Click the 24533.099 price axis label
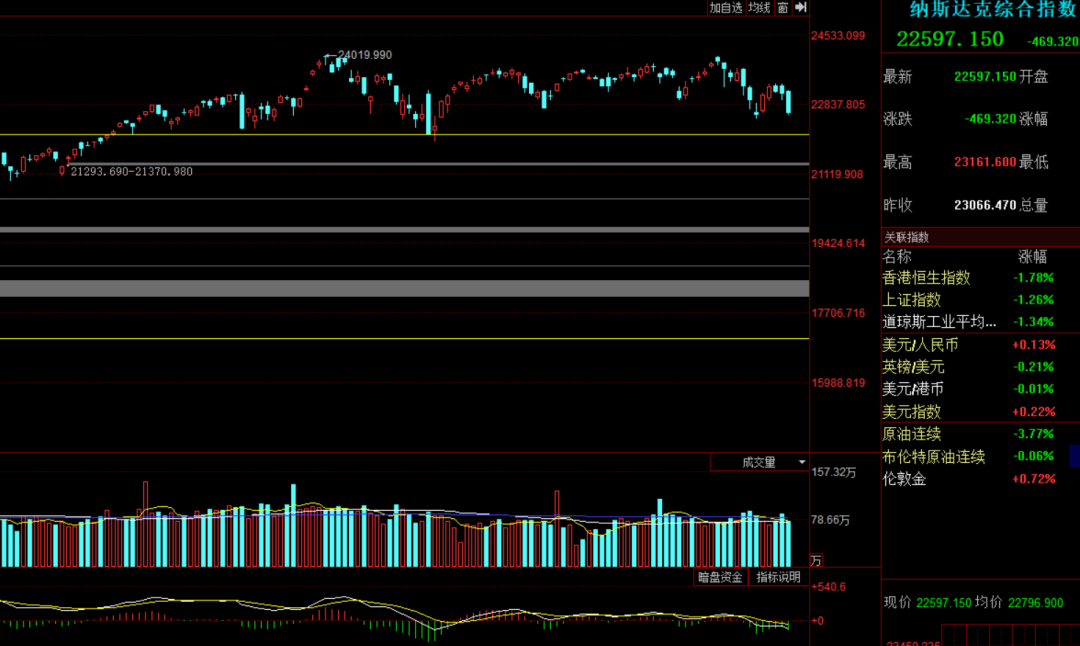The image size is (1080, 646). [x=838, y=36]
